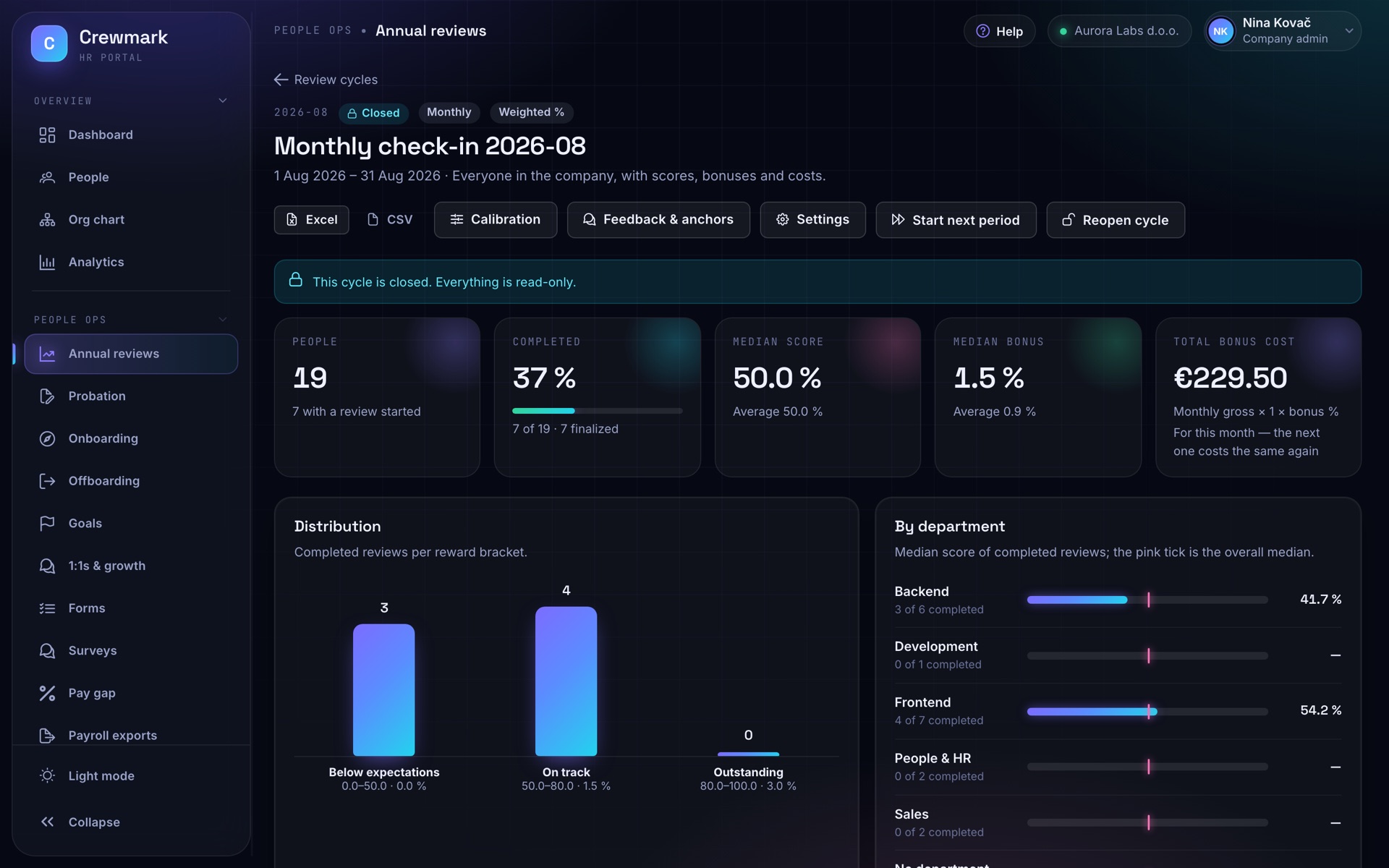
Task: Open the Surveys icon
Action: tap(47, 651)
